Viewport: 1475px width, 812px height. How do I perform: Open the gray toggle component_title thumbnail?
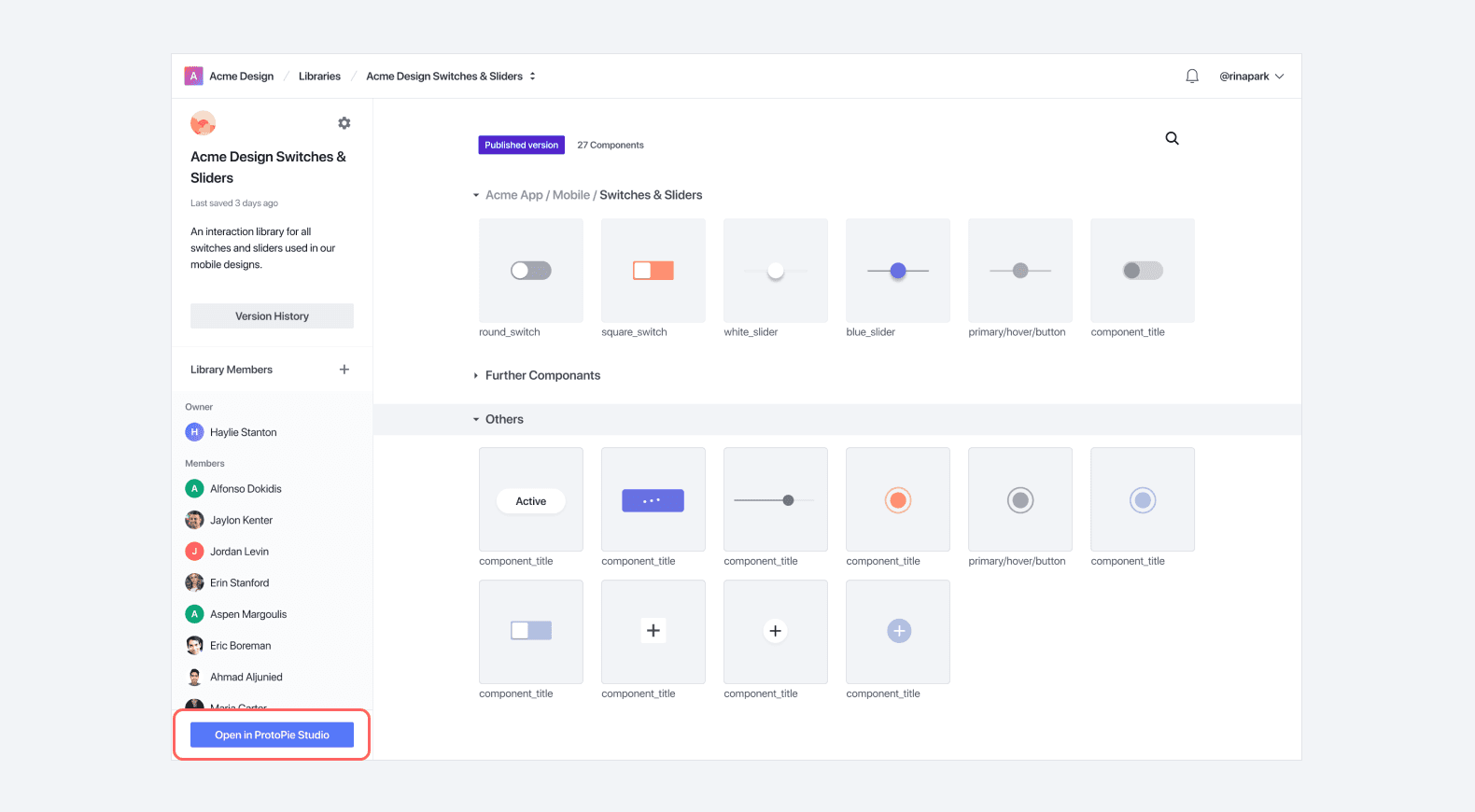point(1143,271)
